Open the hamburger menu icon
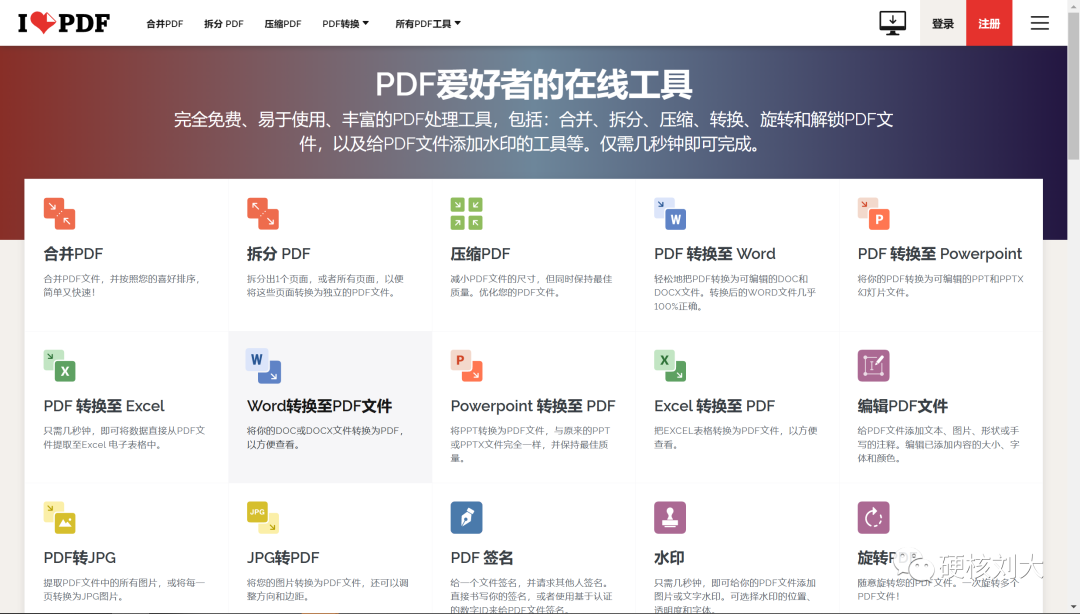 coord(1039,23)
